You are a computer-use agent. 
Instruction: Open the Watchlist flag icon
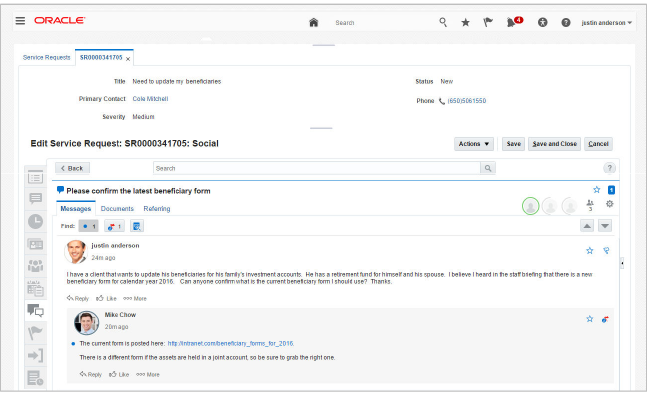tap(488, 22)
